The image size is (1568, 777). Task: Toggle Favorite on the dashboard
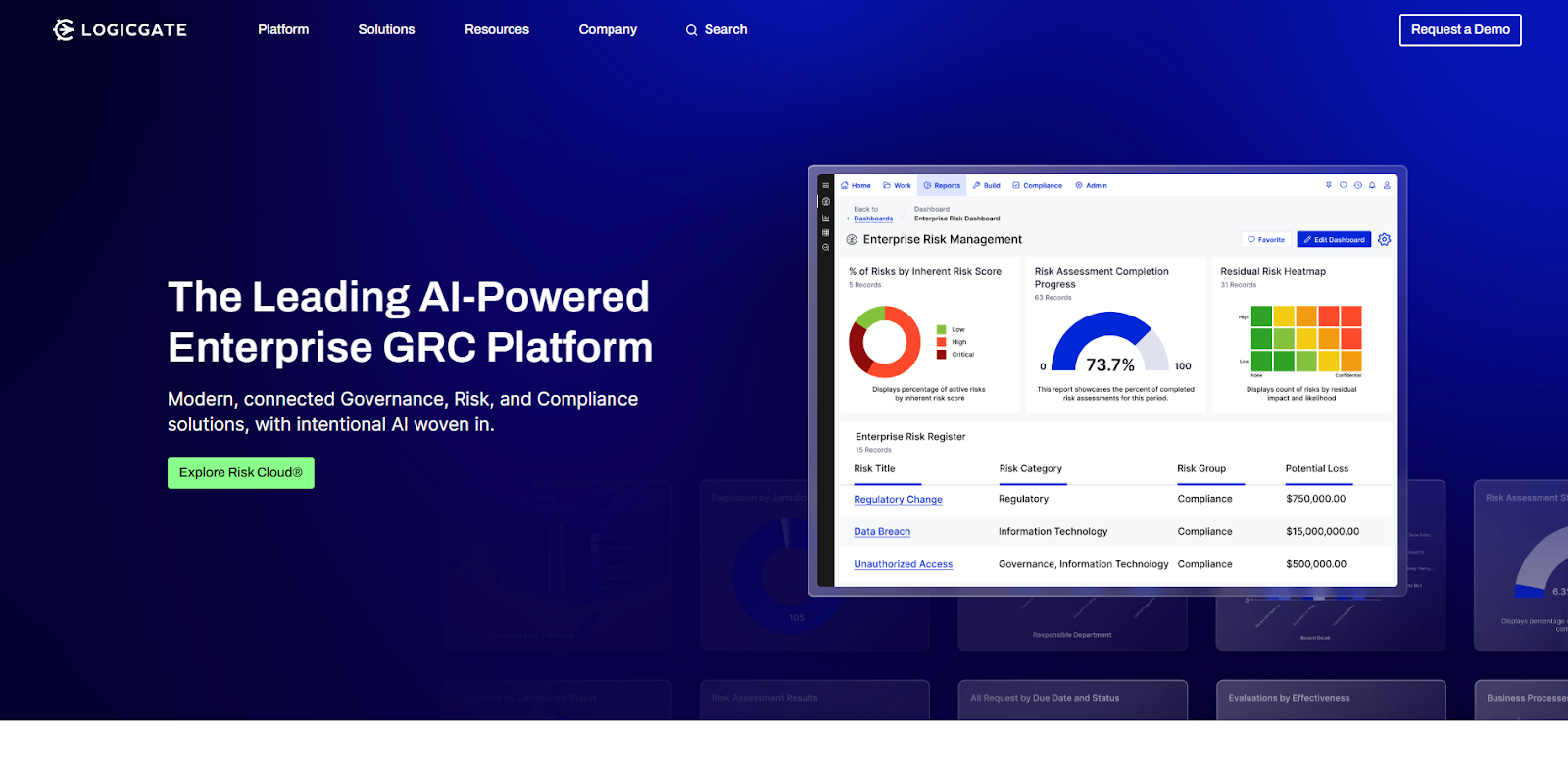[1266, 239]
